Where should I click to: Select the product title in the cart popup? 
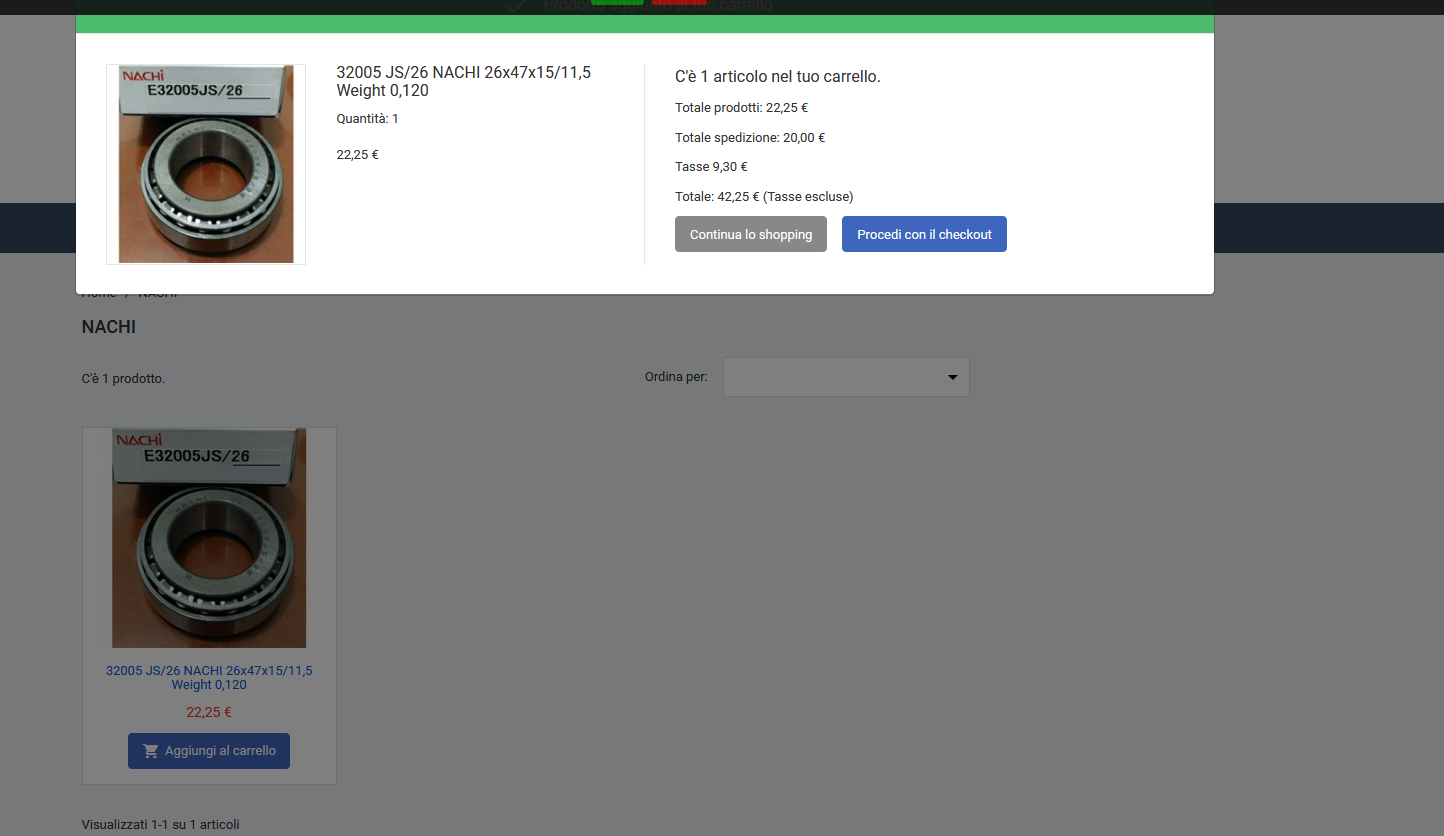click(x=464, y=81)
